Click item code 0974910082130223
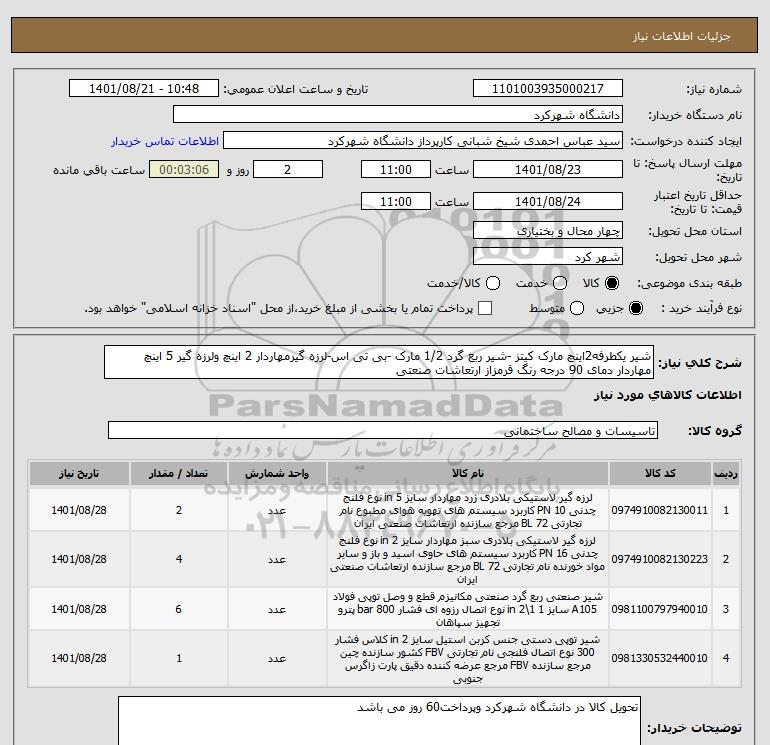This screenshot has height=745, width=770. 660,559
